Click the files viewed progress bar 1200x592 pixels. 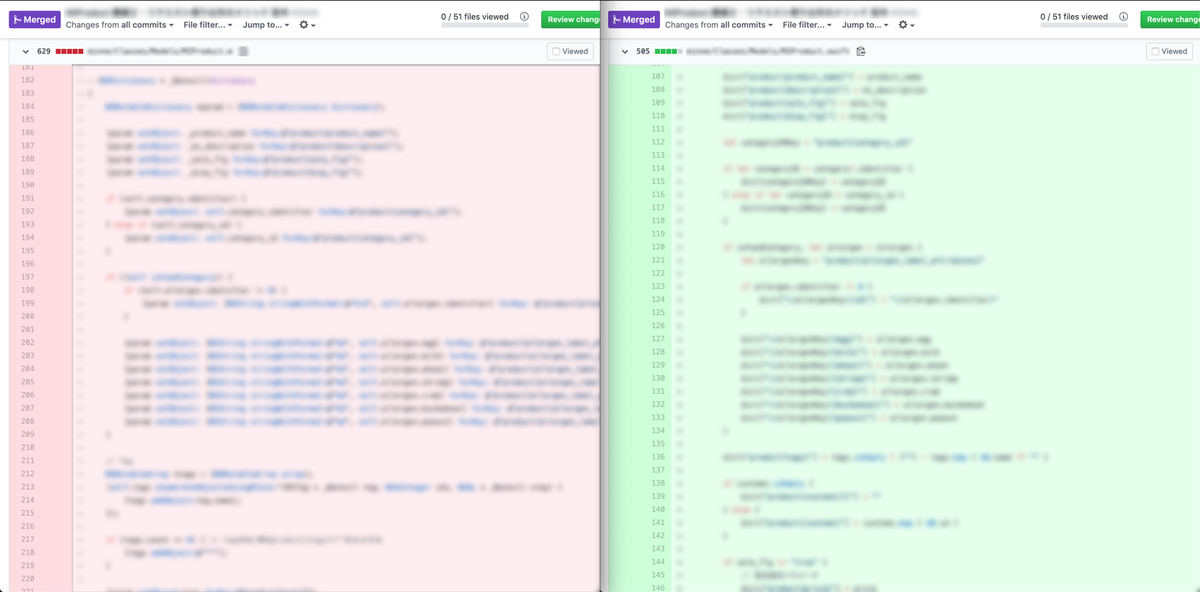coord(485,25)
